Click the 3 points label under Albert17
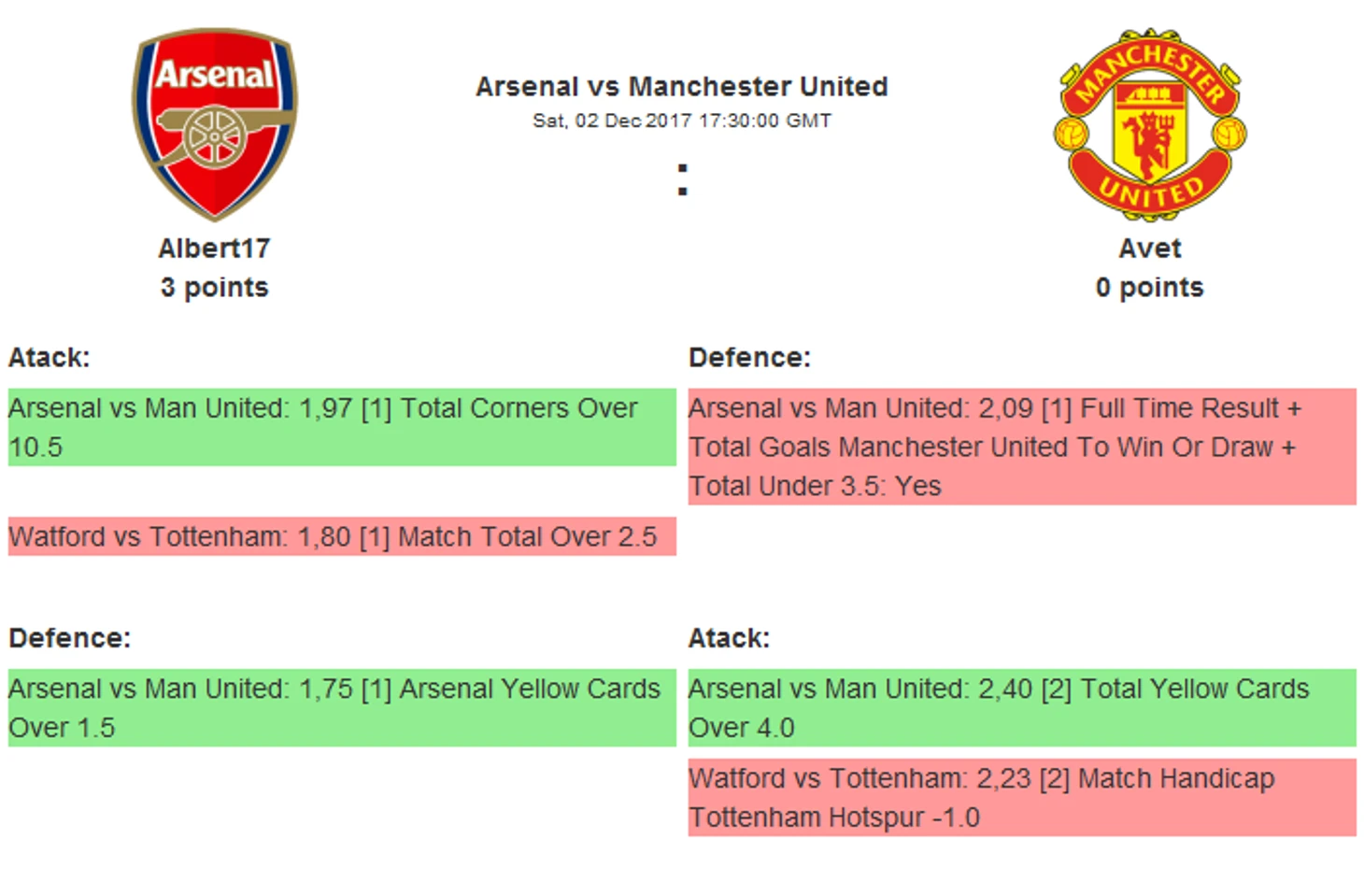1364x896 pixels. [214, 287]
